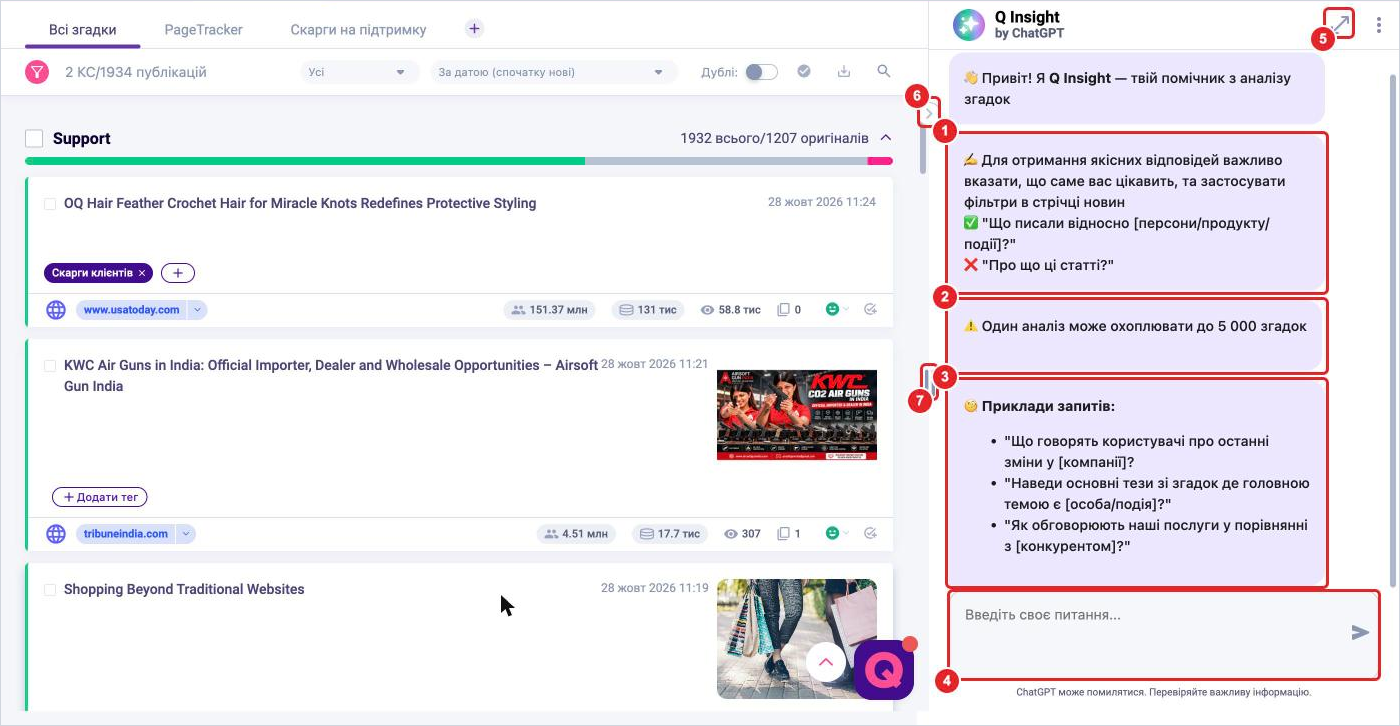Screen dimensions: 1400x726
Task: Check the Support group checkbox
Action: 34,139
